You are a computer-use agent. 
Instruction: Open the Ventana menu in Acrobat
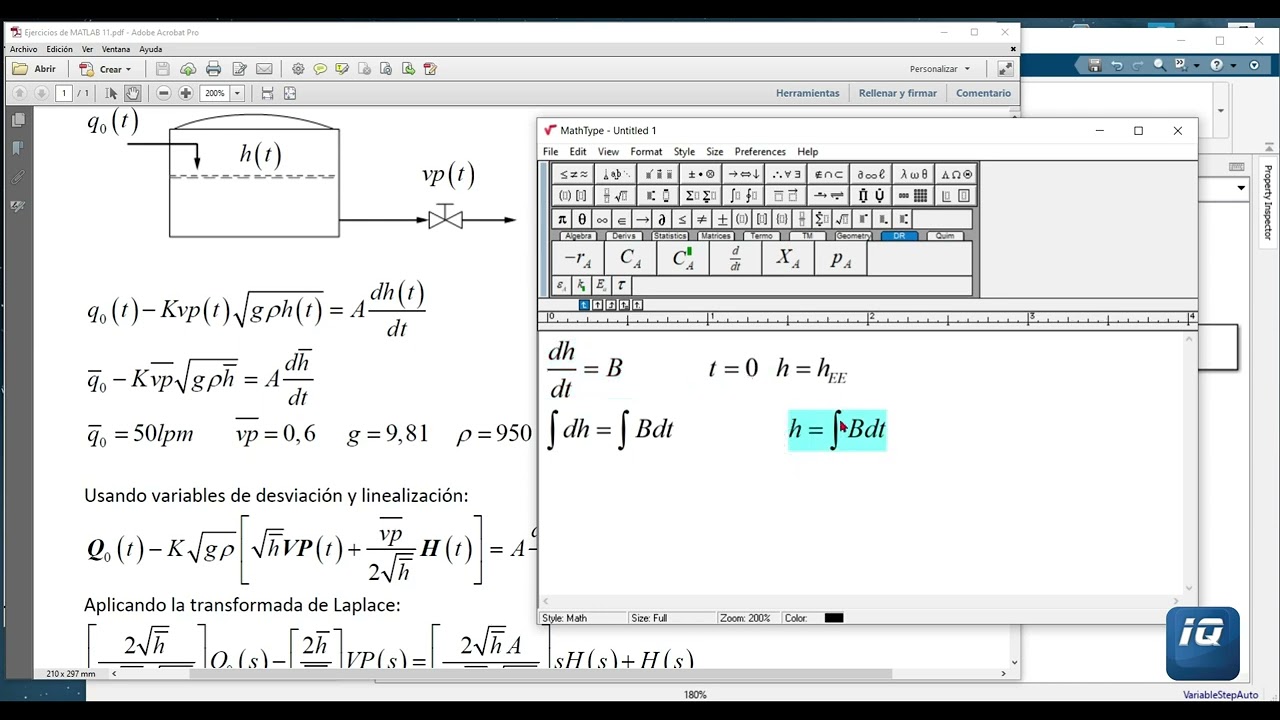(116, 49)
